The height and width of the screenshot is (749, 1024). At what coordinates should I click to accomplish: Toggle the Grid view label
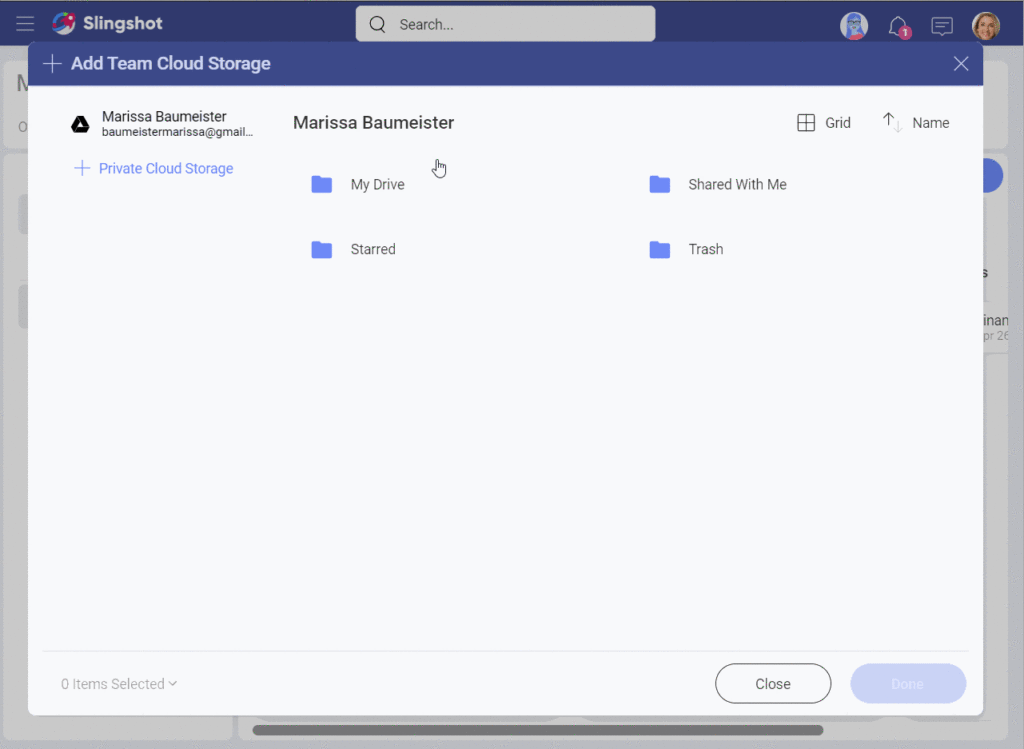coord(837,123)
